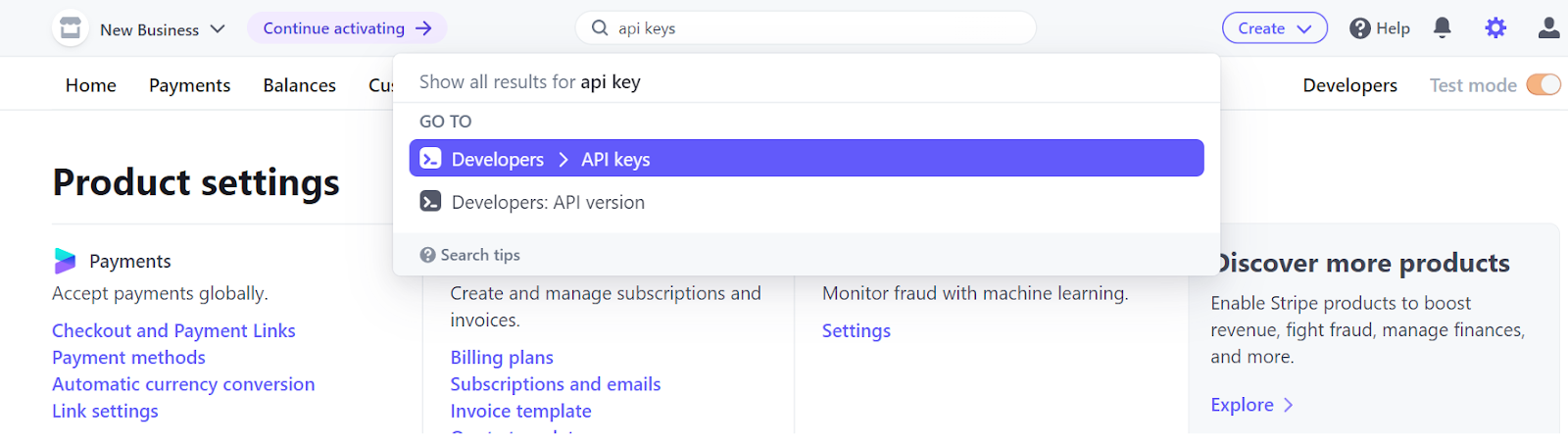1568x446 pixels.
Task: Go to the Payments tab
Action: coord(189,85)
